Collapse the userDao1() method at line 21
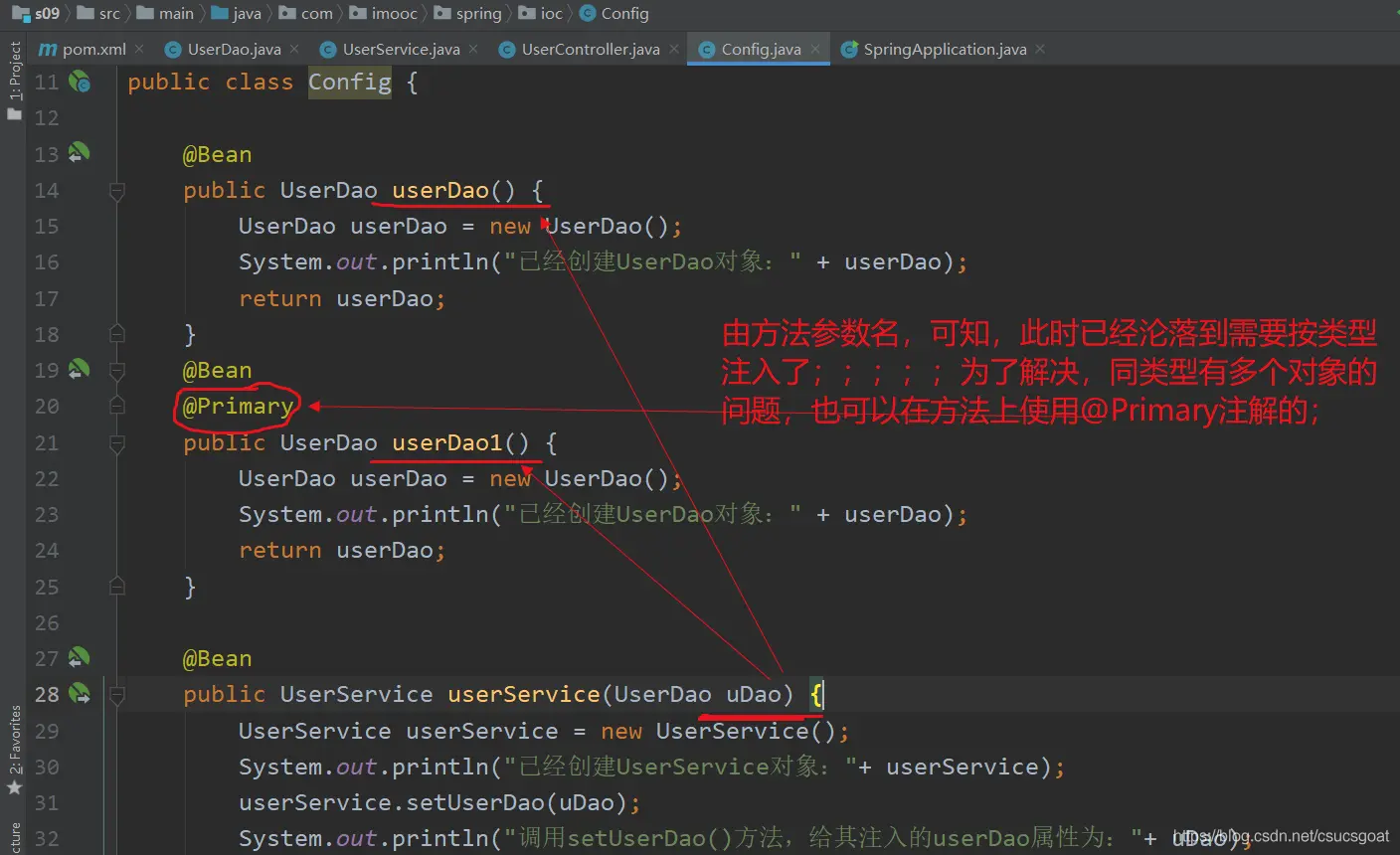Screen dimensions: 1400x855 [x=117, y=442]
